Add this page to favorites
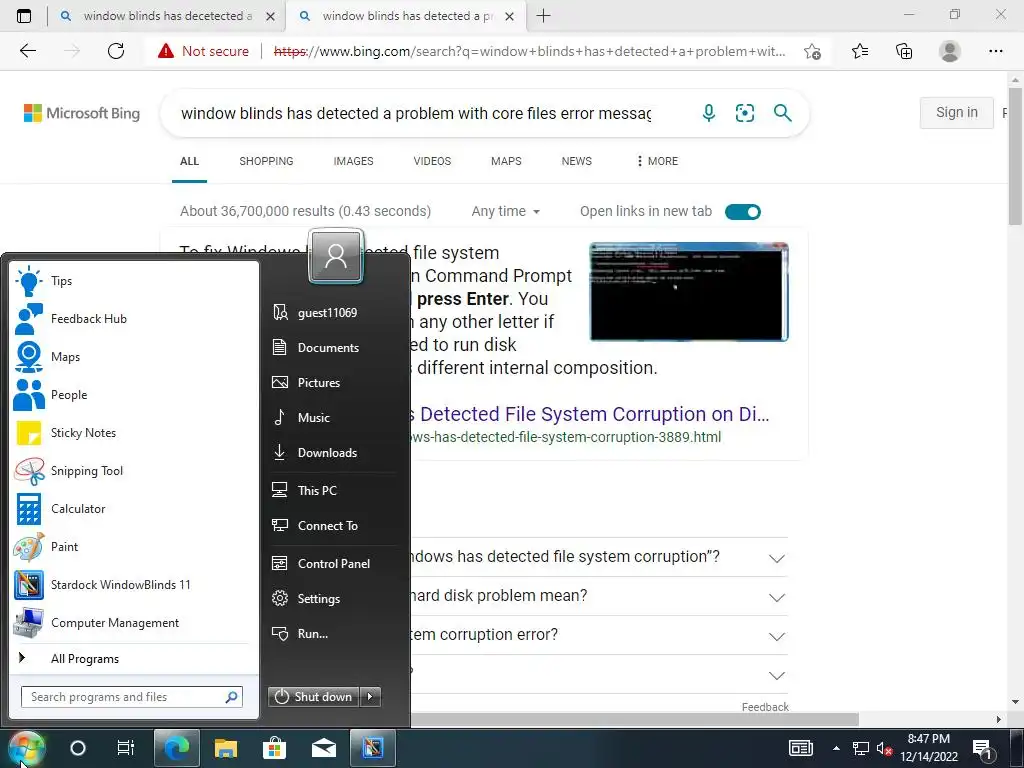Image resolution: width=1024 pixels, height=768 pixels. click(812, 51)
